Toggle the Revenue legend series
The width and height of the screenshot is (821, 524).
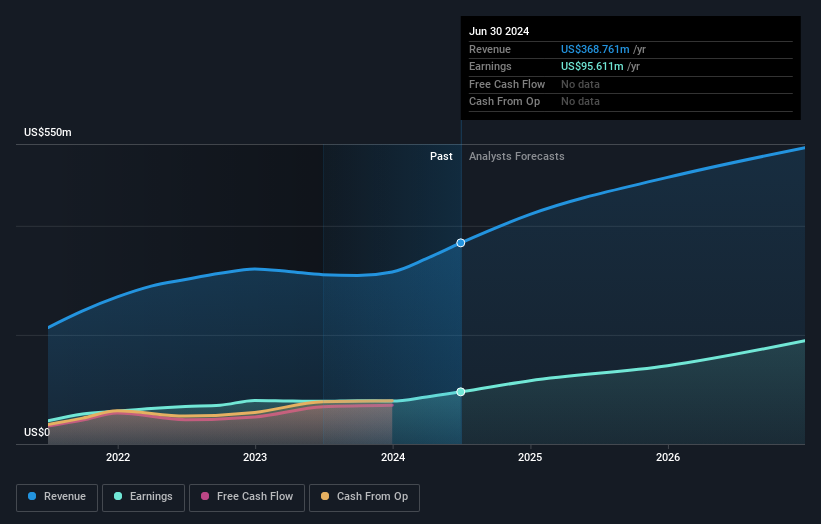coord(57,497)
